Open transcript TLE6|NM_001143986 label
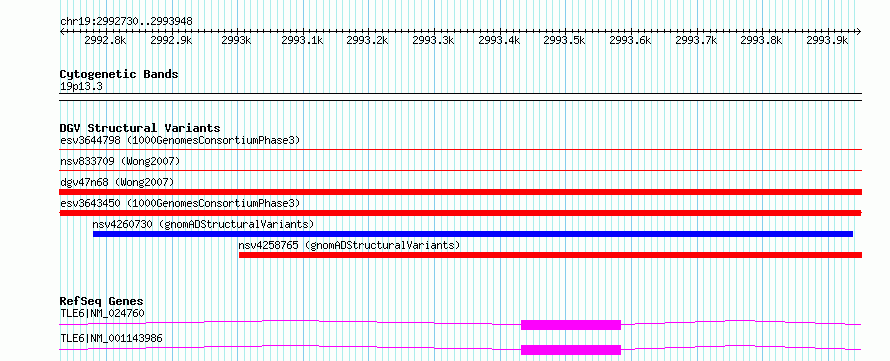The width and height of the screenshot is (890, 361). point(111,338)
